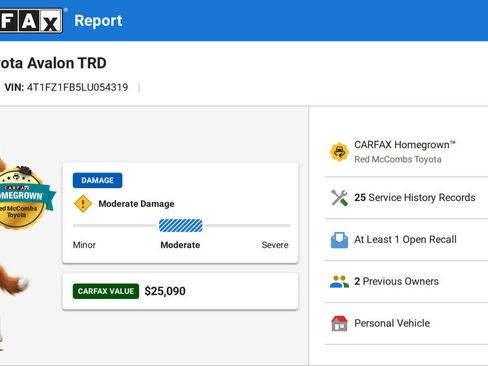Click the bold Moderate scale label
This screenshot has width=488, height=366.
click(x=180, y=245)
